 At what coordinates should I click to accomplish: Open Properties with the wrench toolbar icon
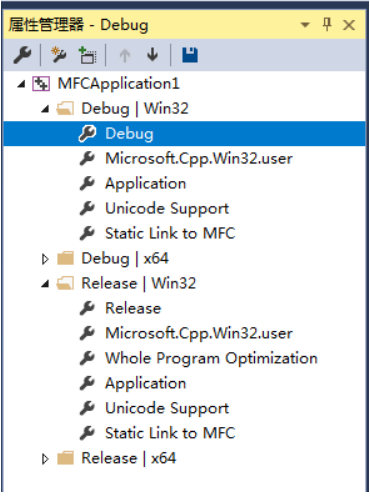(22, 55)
